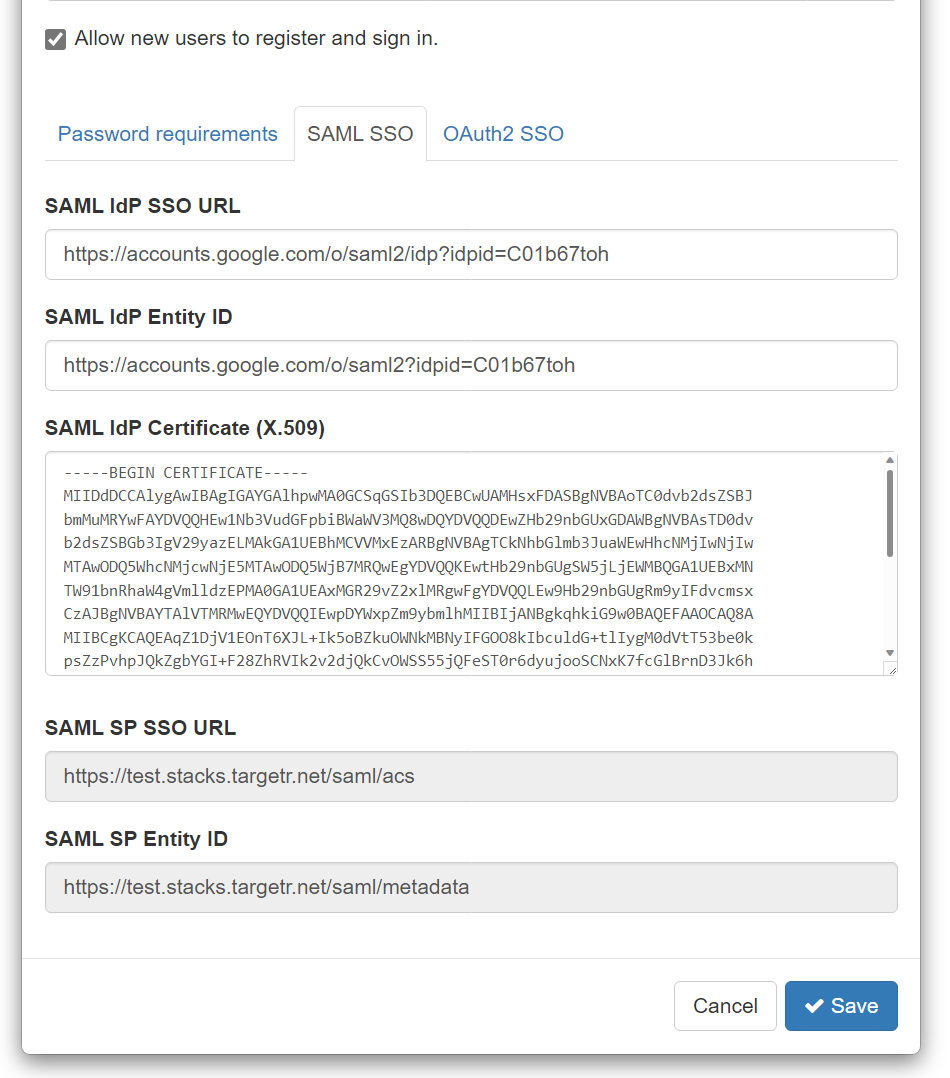Screen dimensions: 950x1078
Task: Toggle Allow new users to register checkbox
Action: pyautogui.click(x=56, y=39)
